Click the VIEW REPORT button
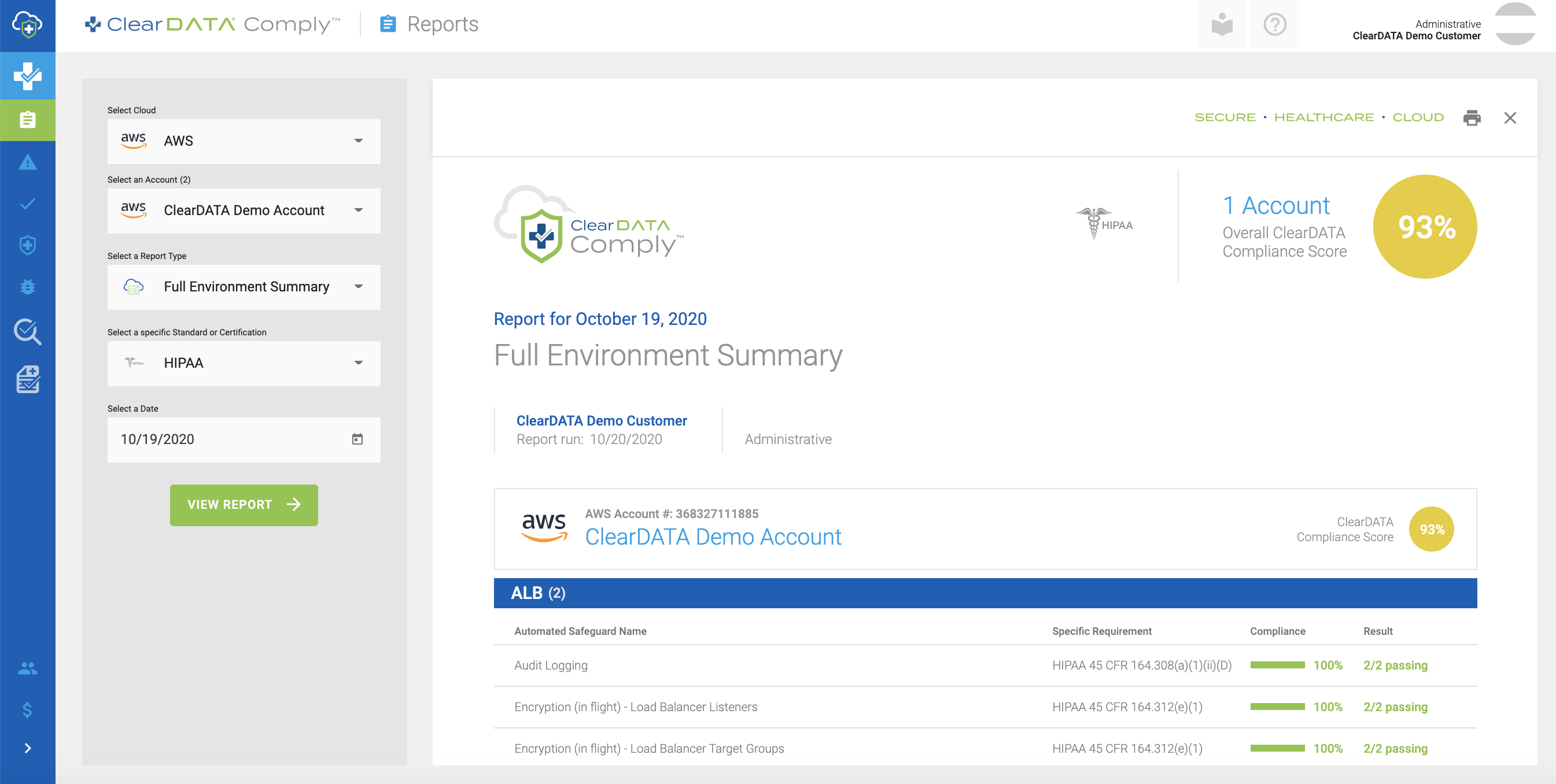This screenshot has height=784, width=1556. point(244,505)
